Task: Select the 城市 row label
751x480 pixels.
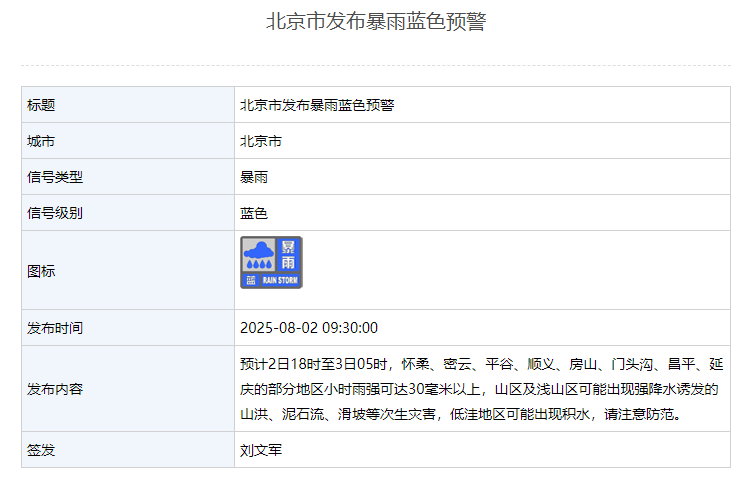Action: [x=41, y=141]
